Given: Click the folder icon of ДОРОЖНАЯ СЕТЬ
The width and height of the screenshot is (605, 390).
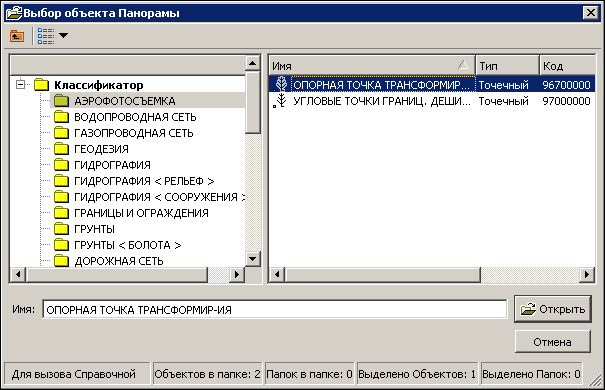Looking at the screenshot, I should [x=61, y=261].
